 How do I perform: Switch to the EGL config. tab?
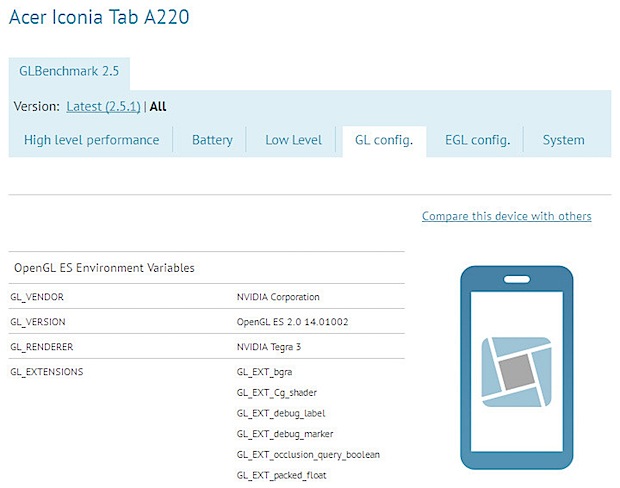477,140
